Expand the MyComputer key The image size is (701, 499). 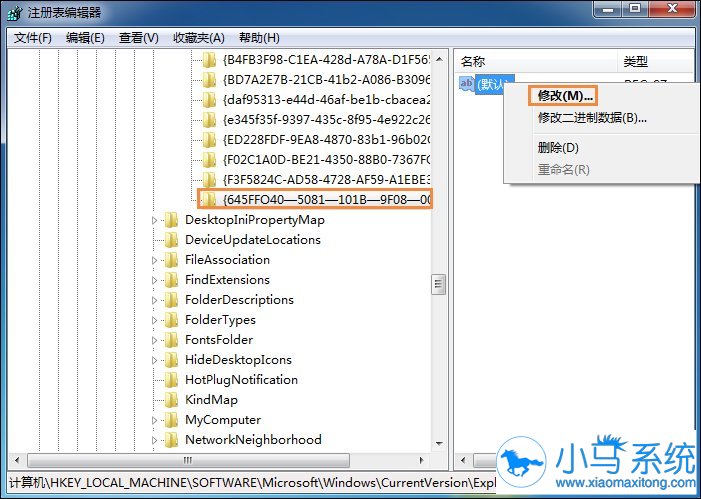155,420
